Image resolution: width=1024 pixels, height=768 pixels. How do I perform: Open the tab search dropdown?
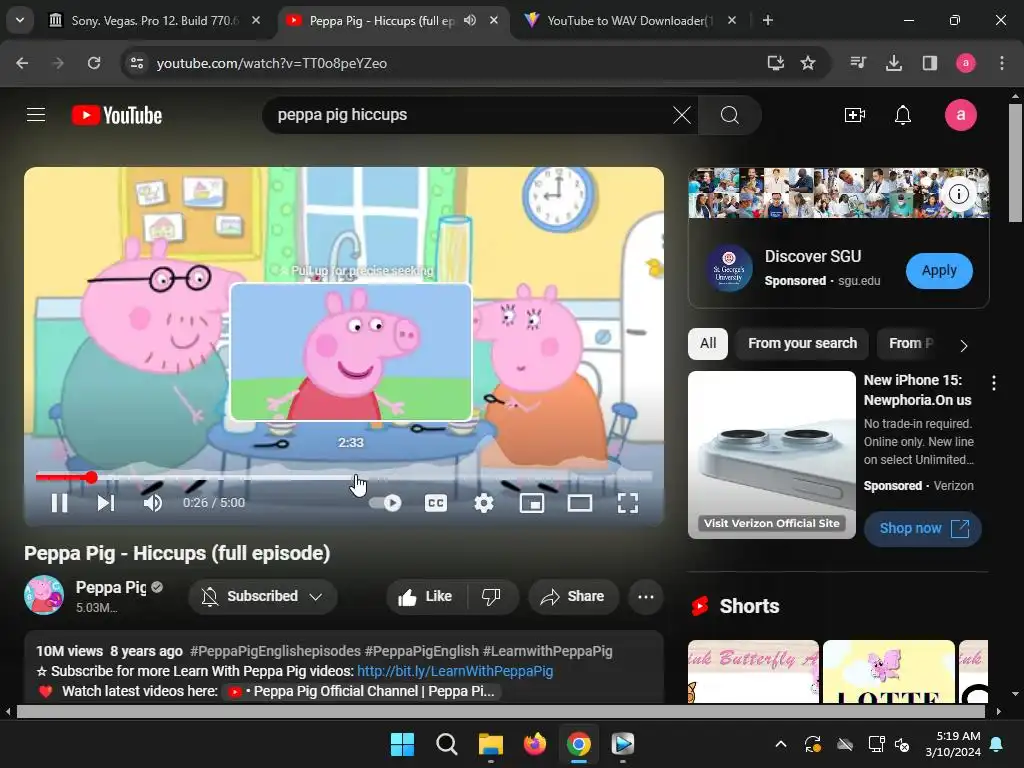point(20,20)
